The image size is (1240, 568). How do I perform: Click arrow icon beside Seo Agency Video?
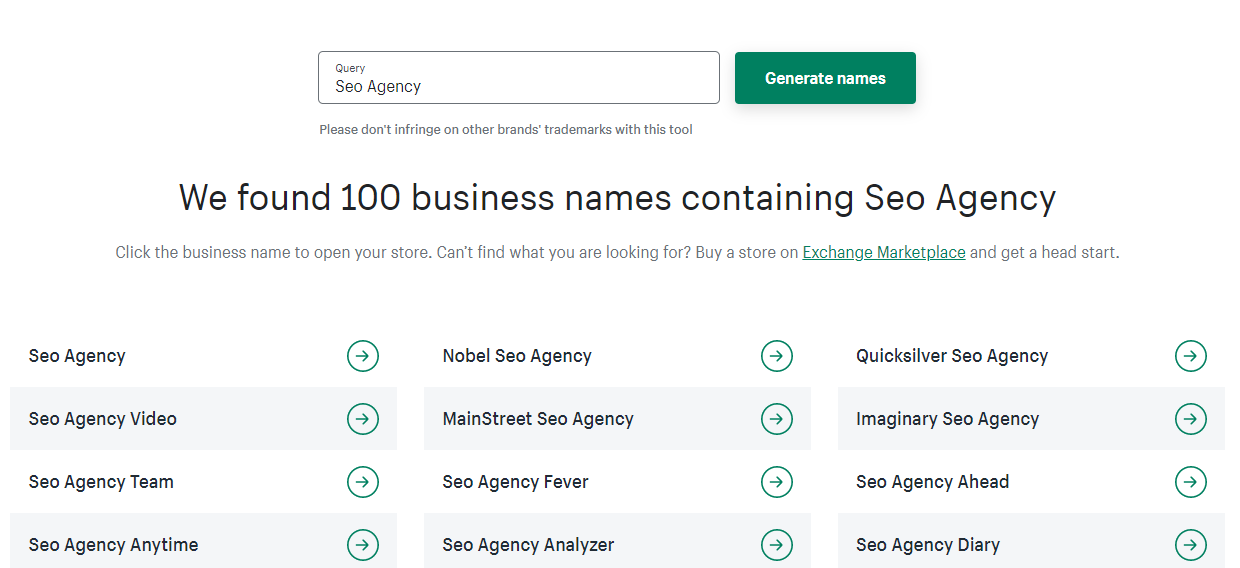(x=363, y=419)
